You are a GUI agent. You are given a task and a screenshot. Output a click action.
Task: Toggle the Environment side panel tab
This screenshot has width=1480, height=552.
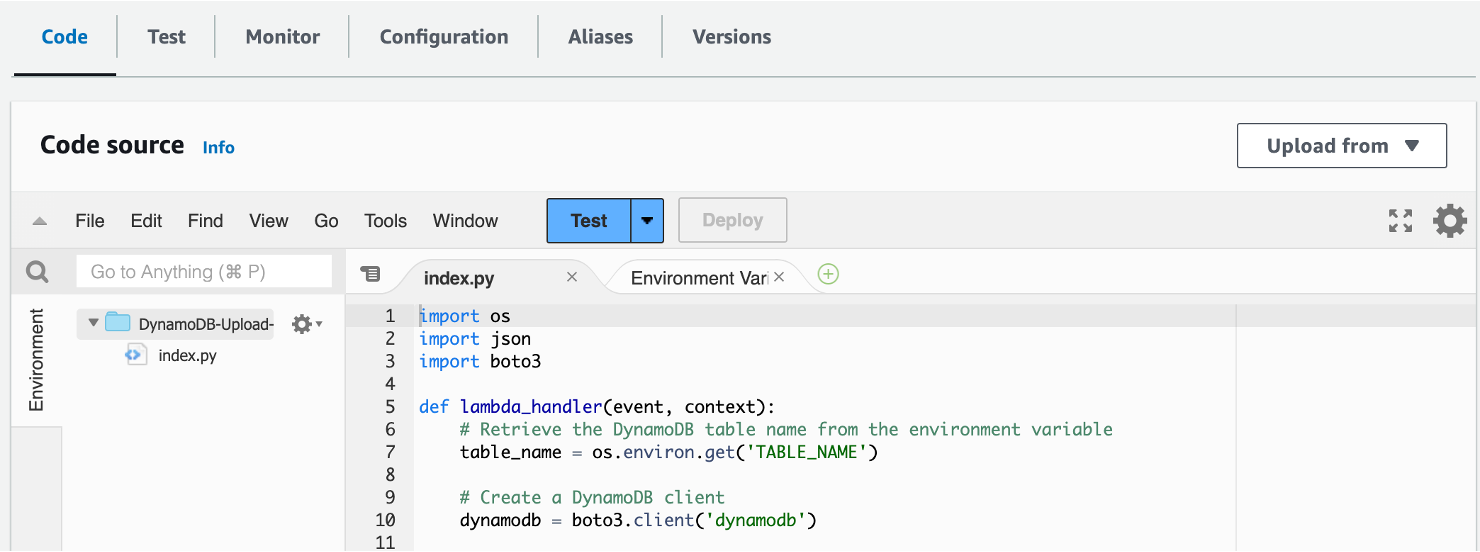point(37,360)
